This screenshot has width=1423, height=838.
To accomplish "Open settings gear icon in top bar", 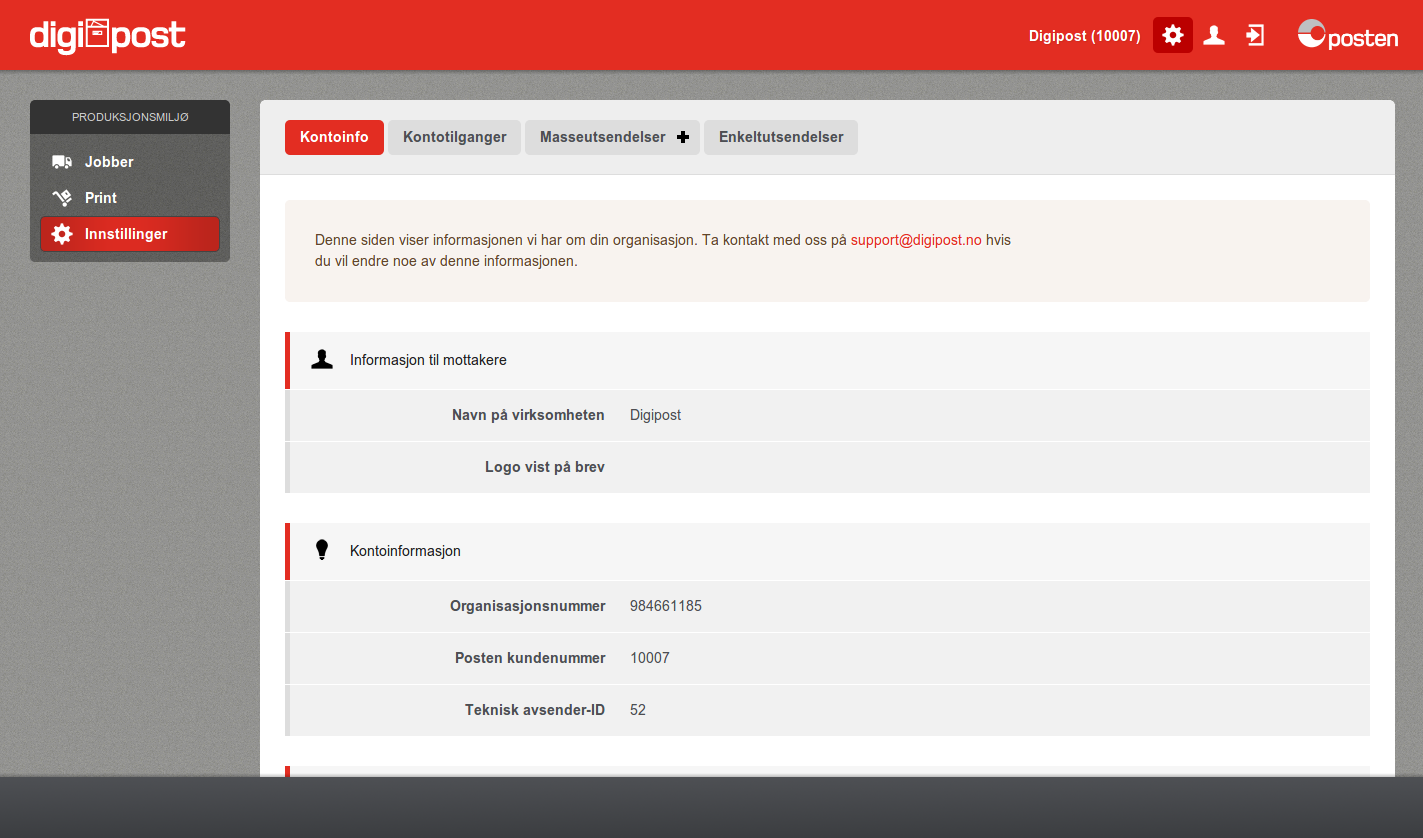I will pyautogui.click(x=1173, y=35).
